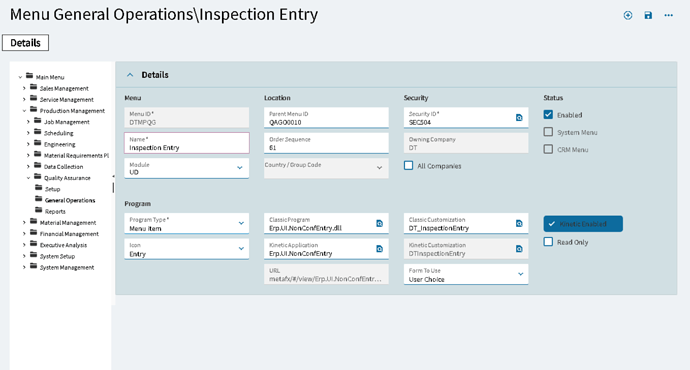
Task: Toggle the Kinetic Enabled button
Action: (x=583, y=223)
